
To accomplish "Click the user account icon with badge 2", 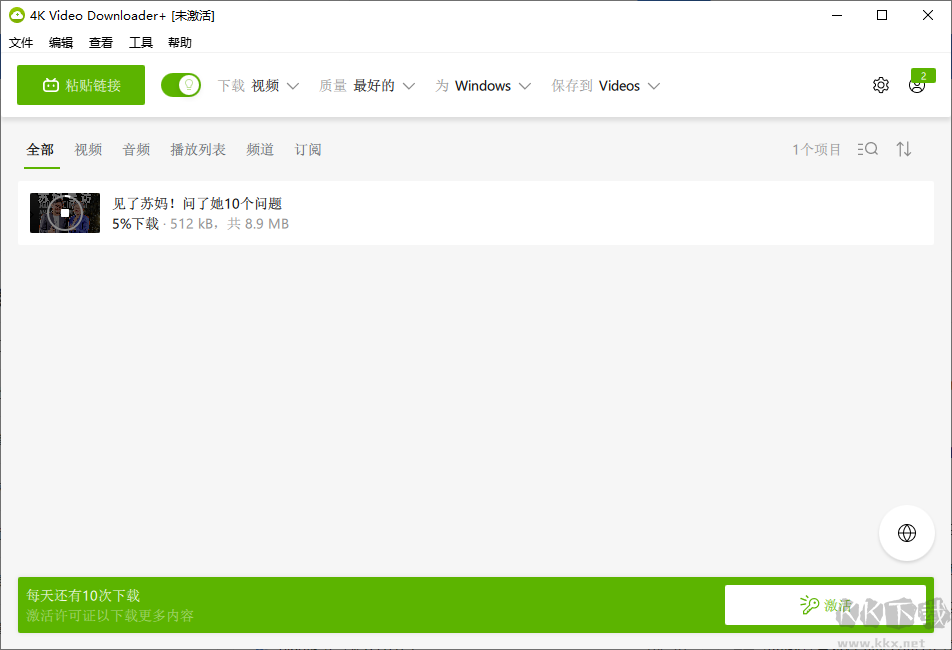I will (917, 86).
